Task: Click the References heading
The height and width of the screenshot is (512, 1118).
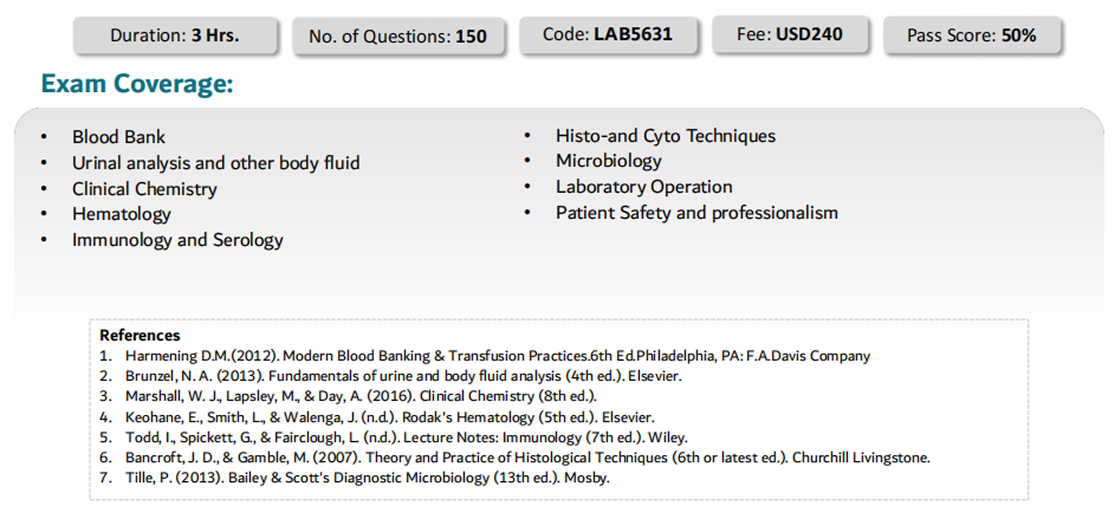Action: pyautogui.click(x=140, y=335)
